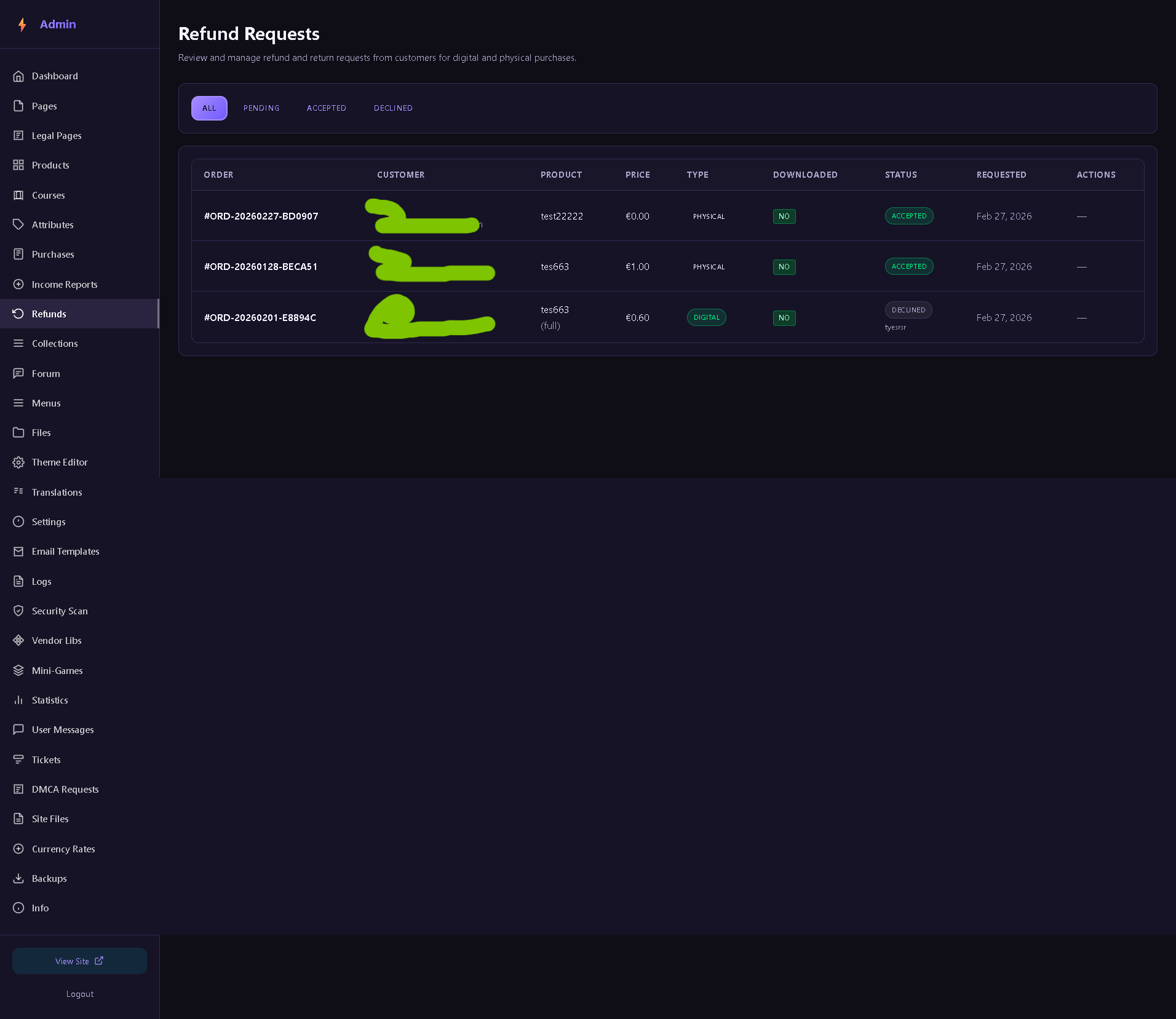Click the Attributes tag icon
Screen dimensions: 1176x1019
pos(18,225)
